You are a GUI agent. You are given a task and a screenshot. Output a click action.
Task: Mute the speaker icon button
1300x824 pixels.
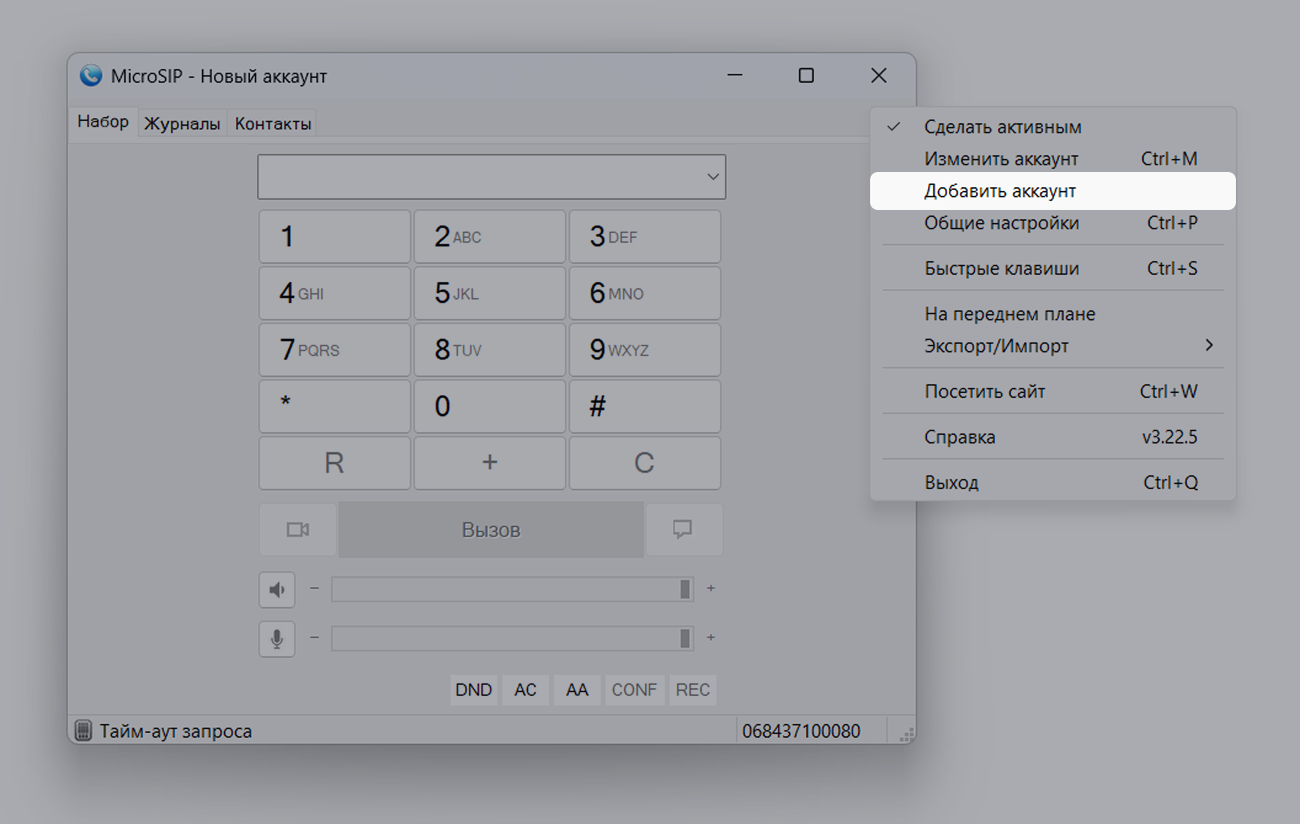(x=277, y=589)
